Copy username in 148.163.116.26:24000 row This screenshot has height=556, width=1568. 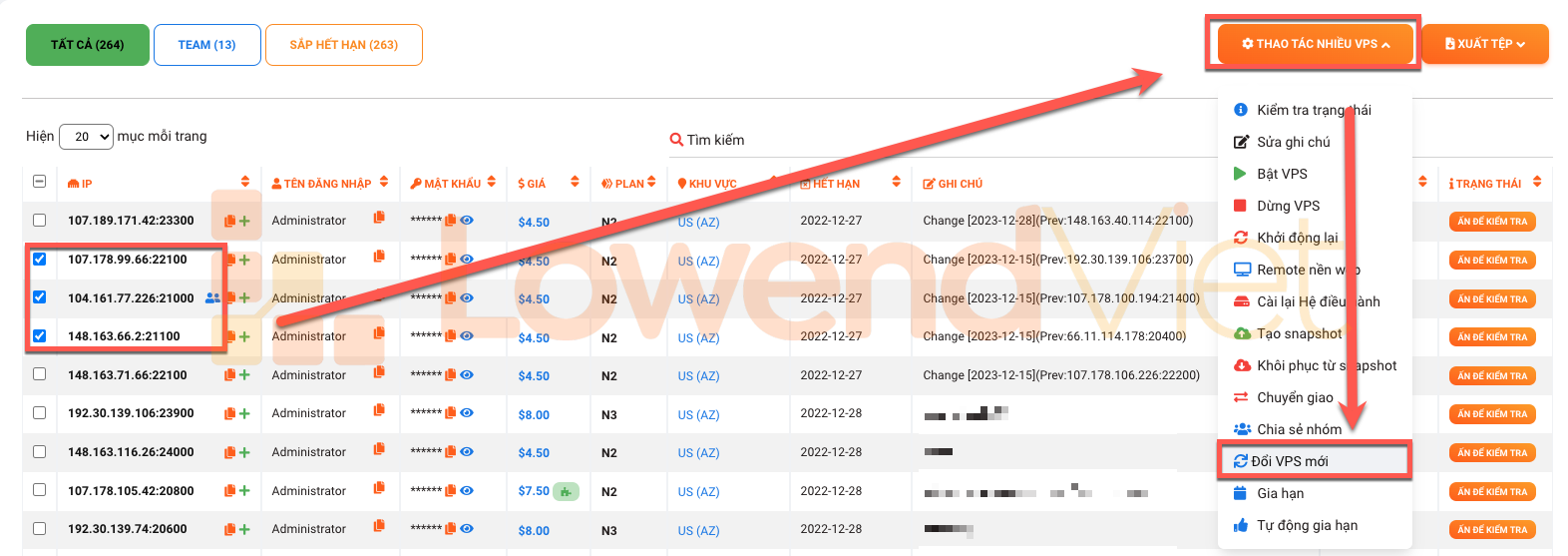click(x=379, y=450)
